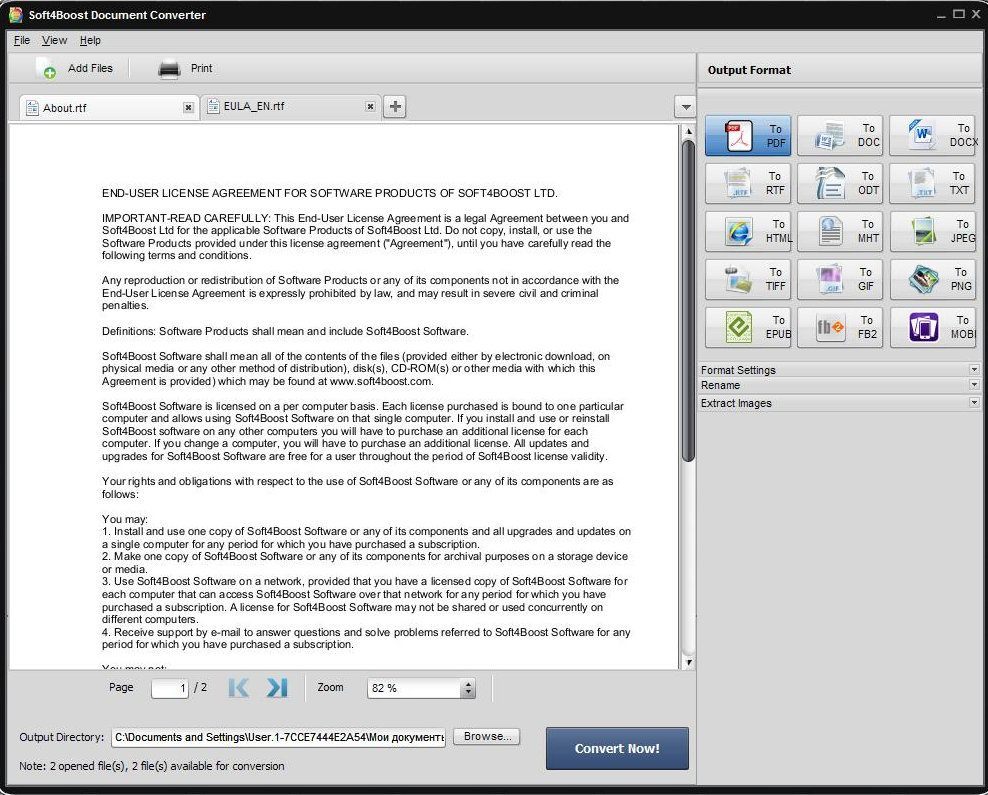Choose the To MOBI conversion format

(x=933, y=327)
